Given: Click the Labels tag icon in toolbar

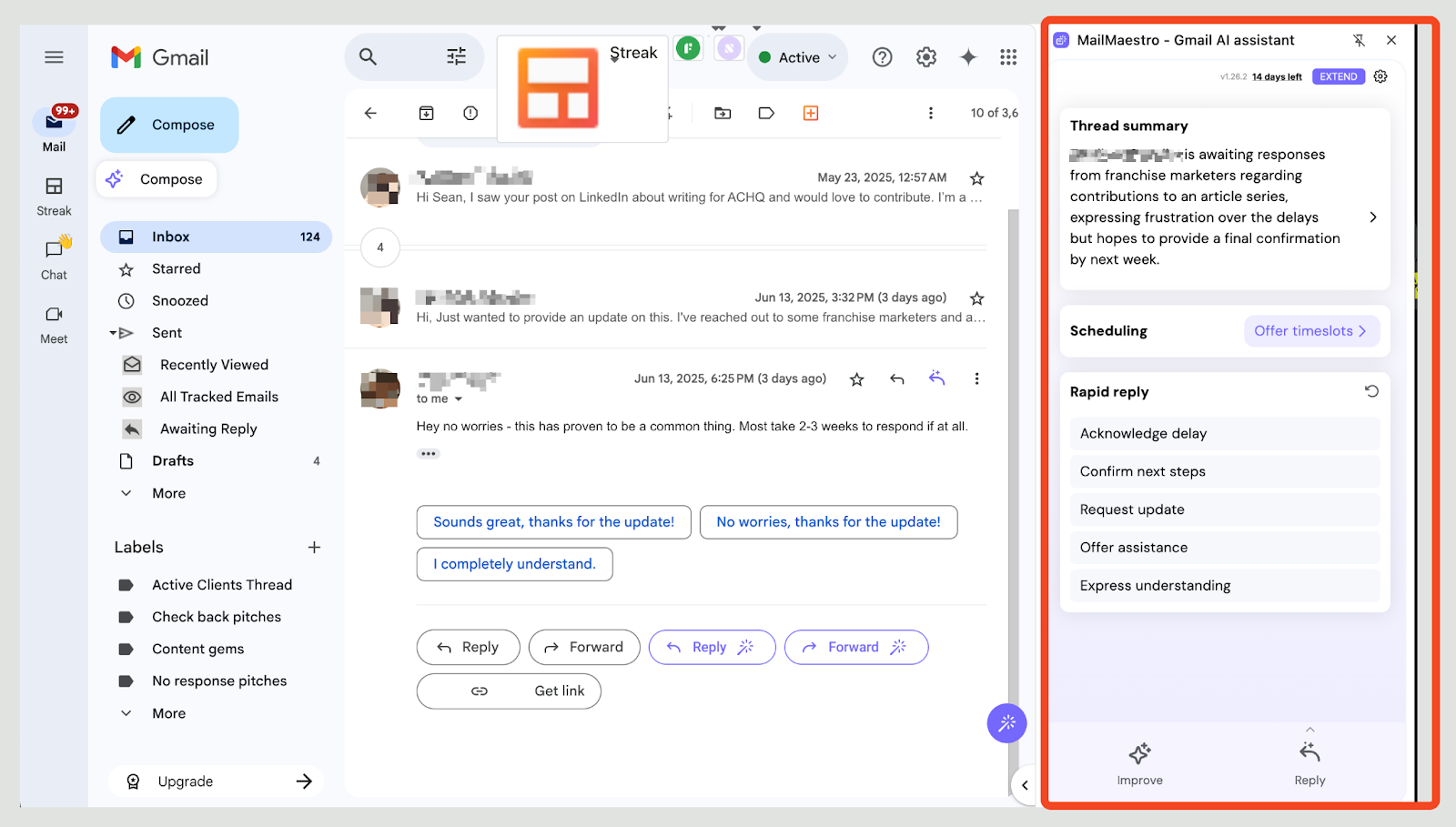Looking at the screenshot, I should 766,113.
